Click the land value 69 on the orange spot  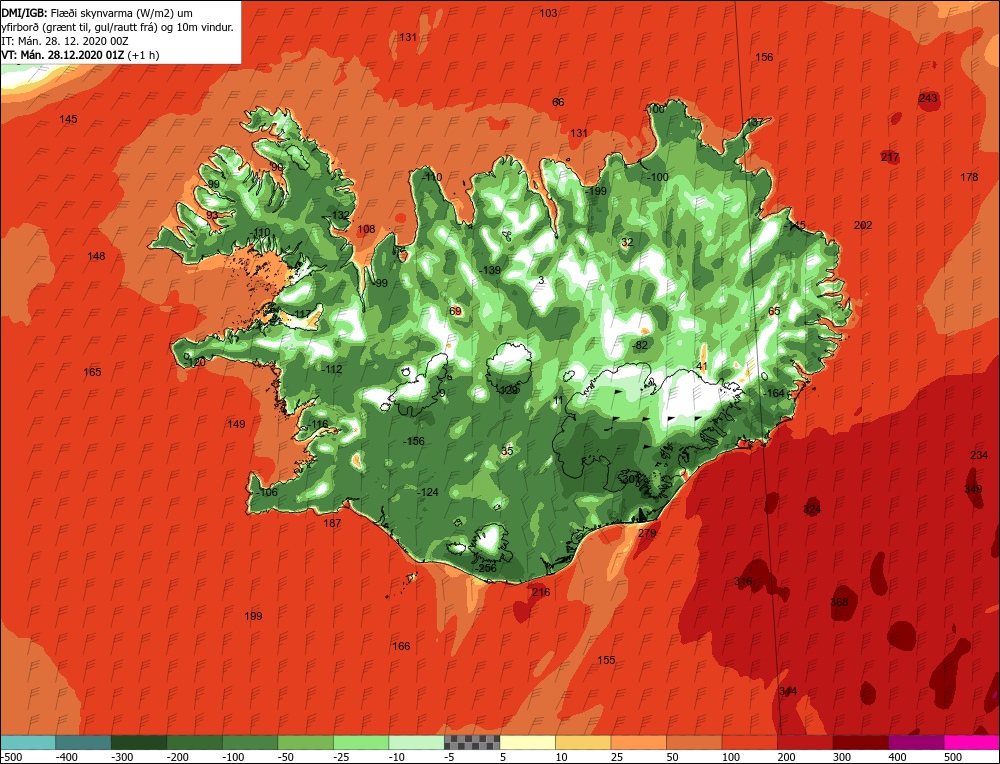(x=455, y=311)
